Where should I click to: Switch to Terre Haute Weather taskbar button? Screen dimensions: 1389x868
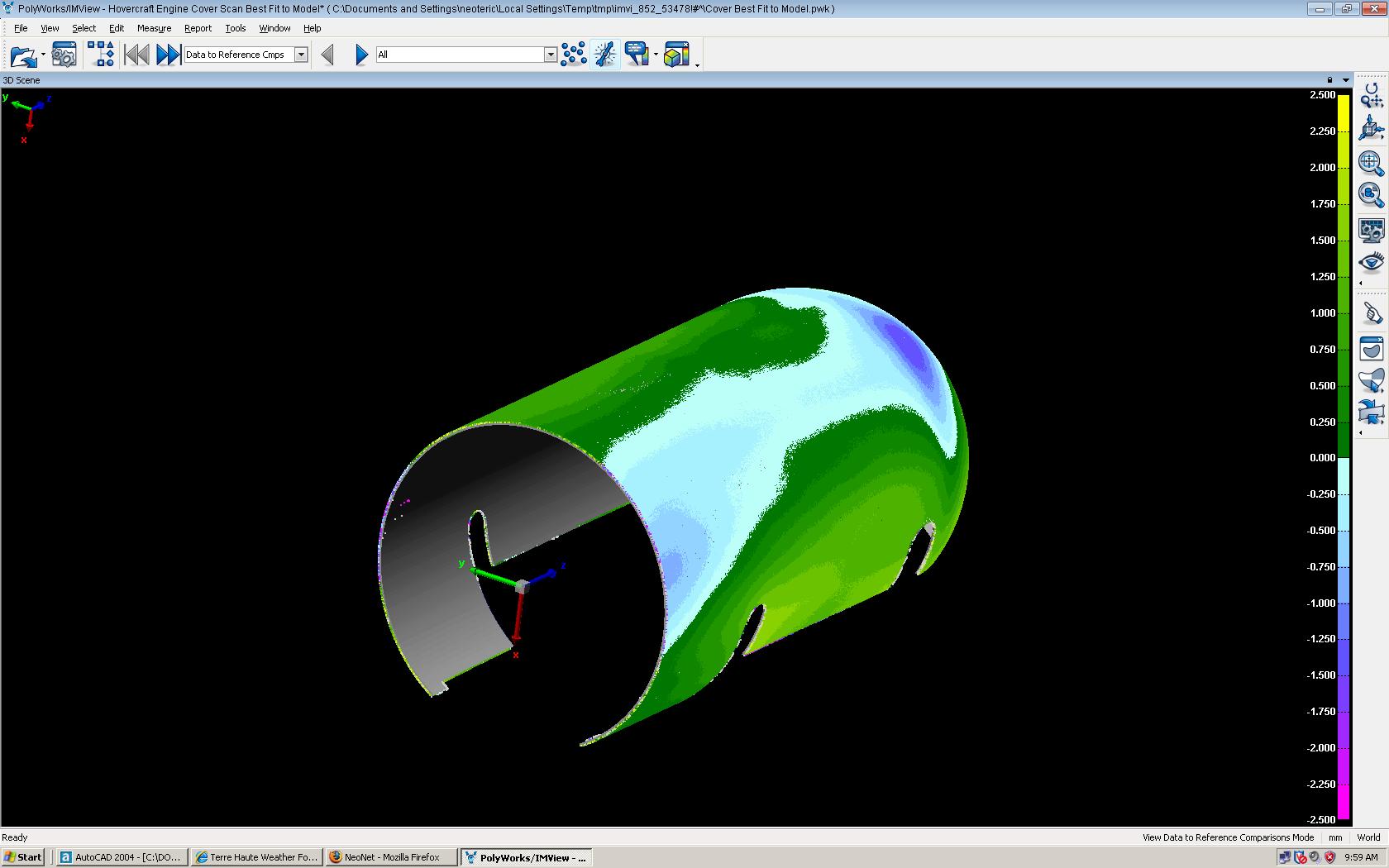click(x=256, y=857)
